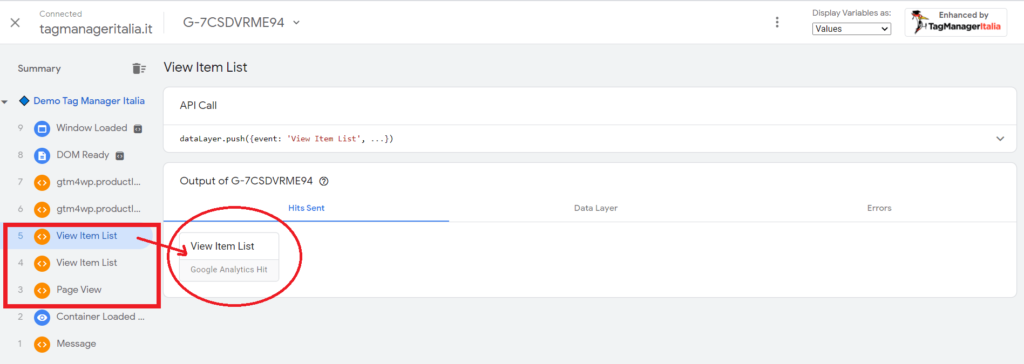Click the orange code icon of event 4
The width and height of the screenshot is (1024, 364).
click(x=42, y=263)
